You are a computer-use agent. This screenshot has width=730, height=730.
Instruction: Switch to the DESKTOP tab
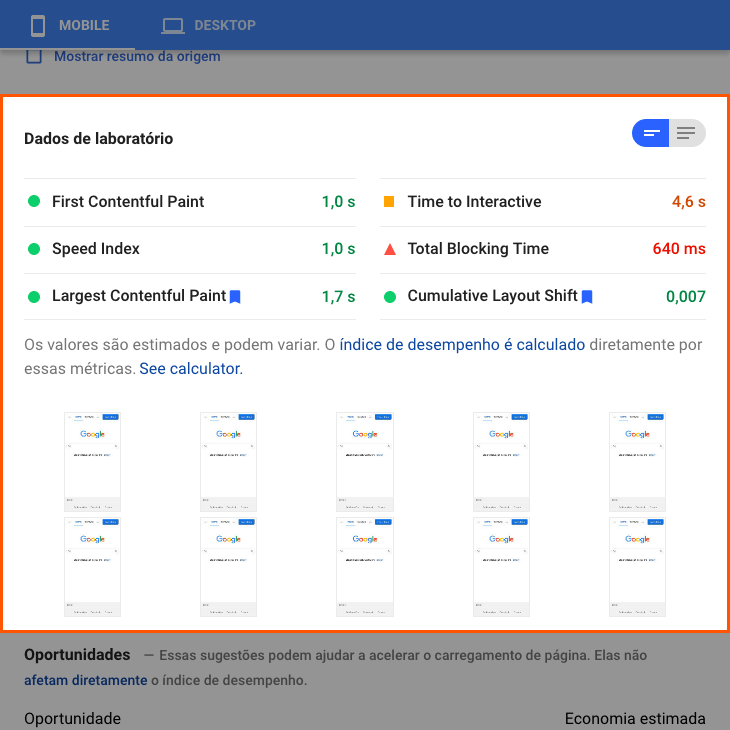coord(209,25)
